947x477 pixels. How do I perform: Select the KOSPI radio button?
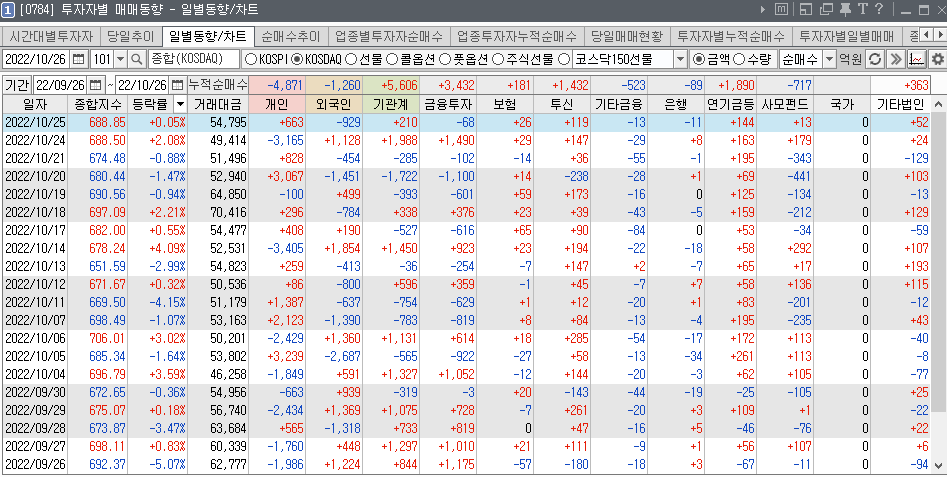click(x=251, y=59)
